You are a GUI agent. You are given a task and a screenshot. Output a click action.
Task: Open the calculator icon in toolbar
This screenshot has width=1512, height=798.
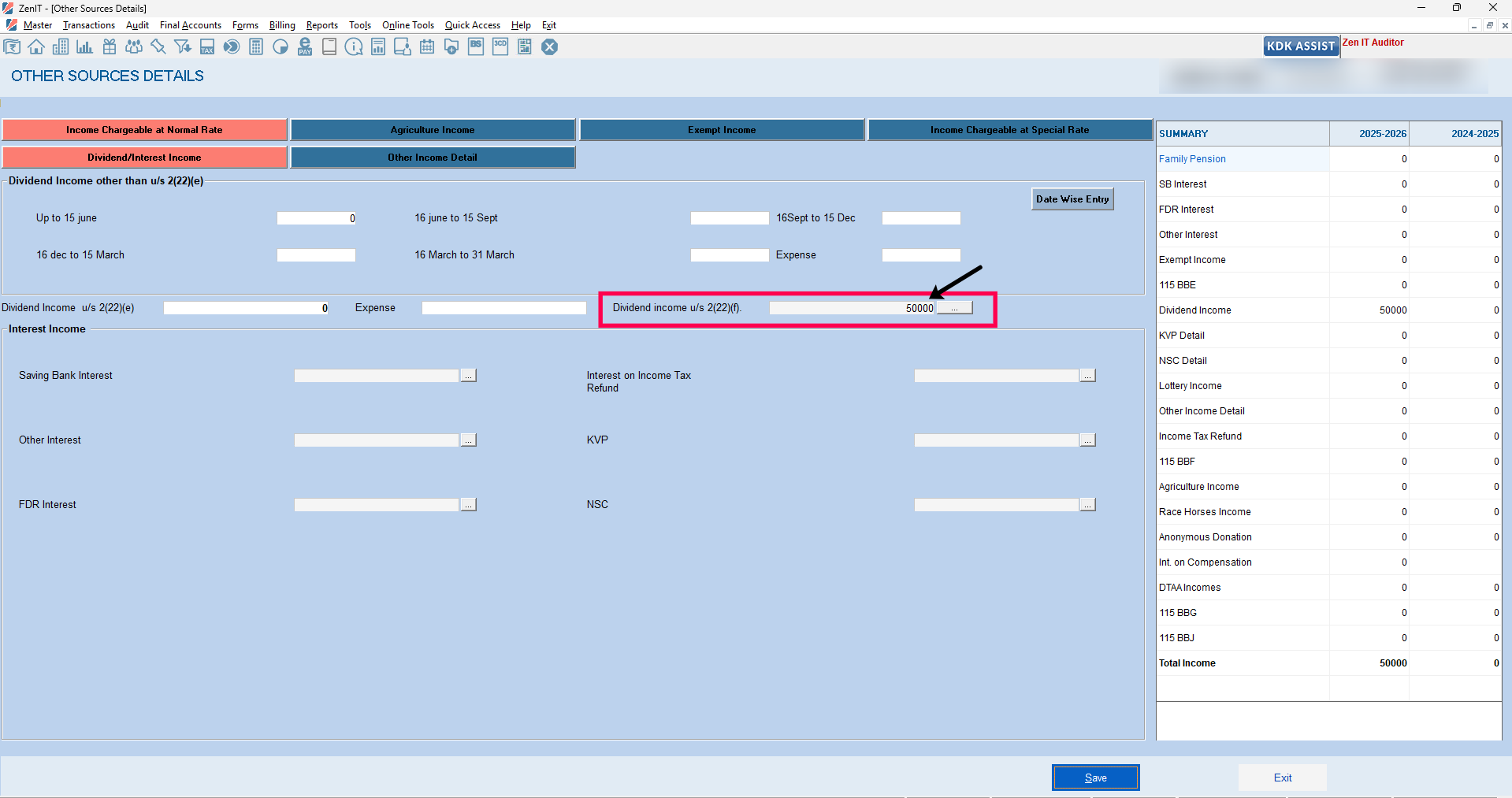point(256,47)
